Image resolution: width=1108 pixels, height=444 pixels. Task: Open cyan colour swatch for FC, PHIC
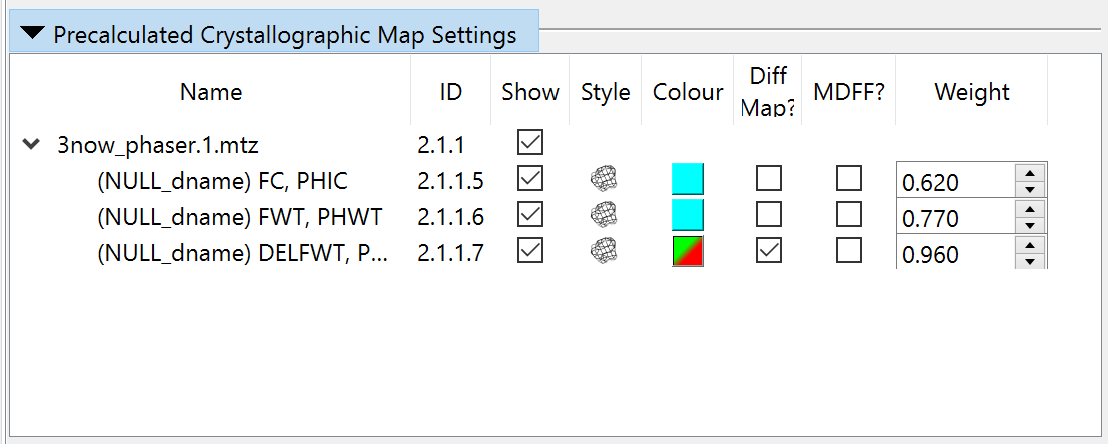tap(688, 179)
